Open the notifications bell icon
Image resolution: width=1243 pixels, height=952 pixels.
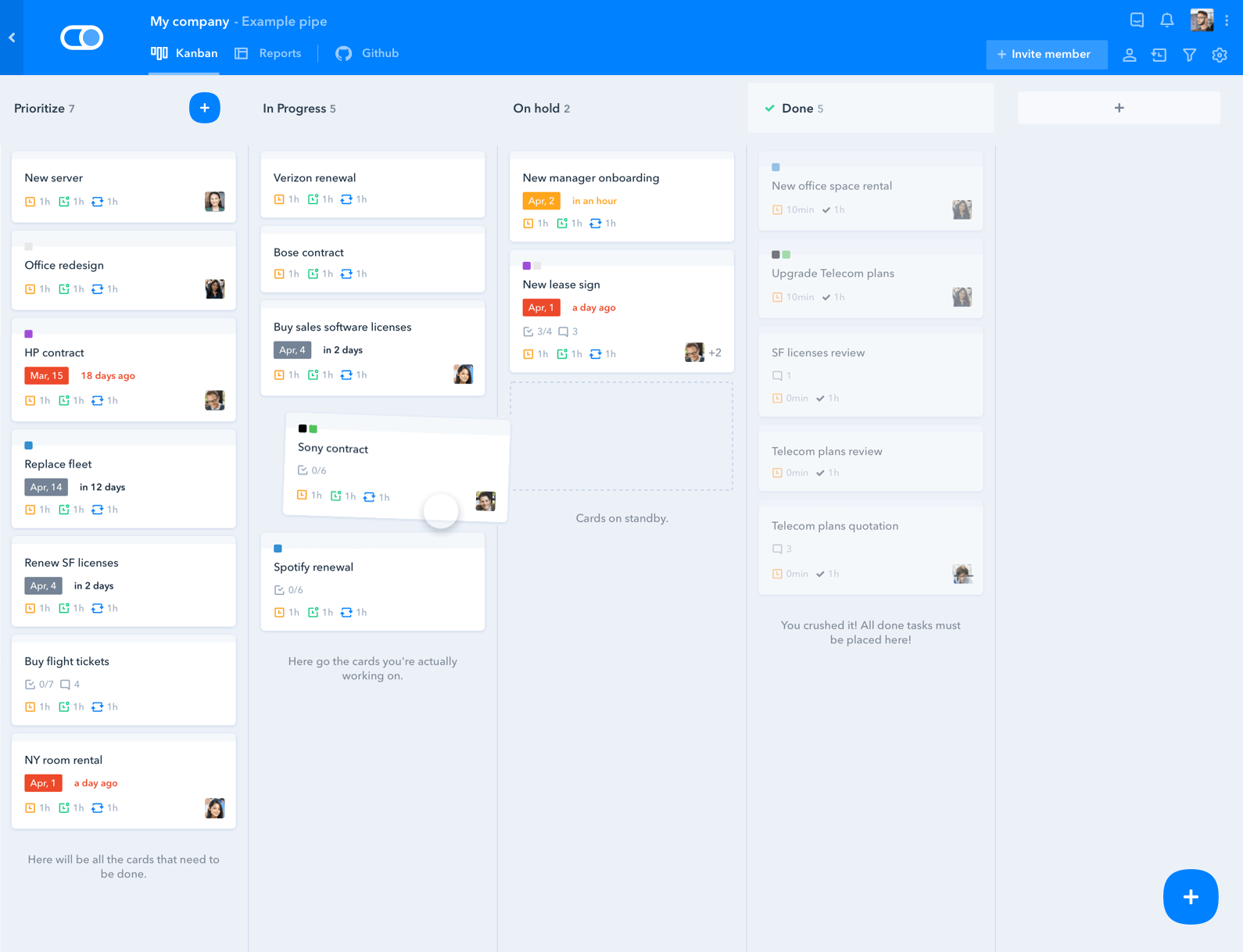[1166, 20]
